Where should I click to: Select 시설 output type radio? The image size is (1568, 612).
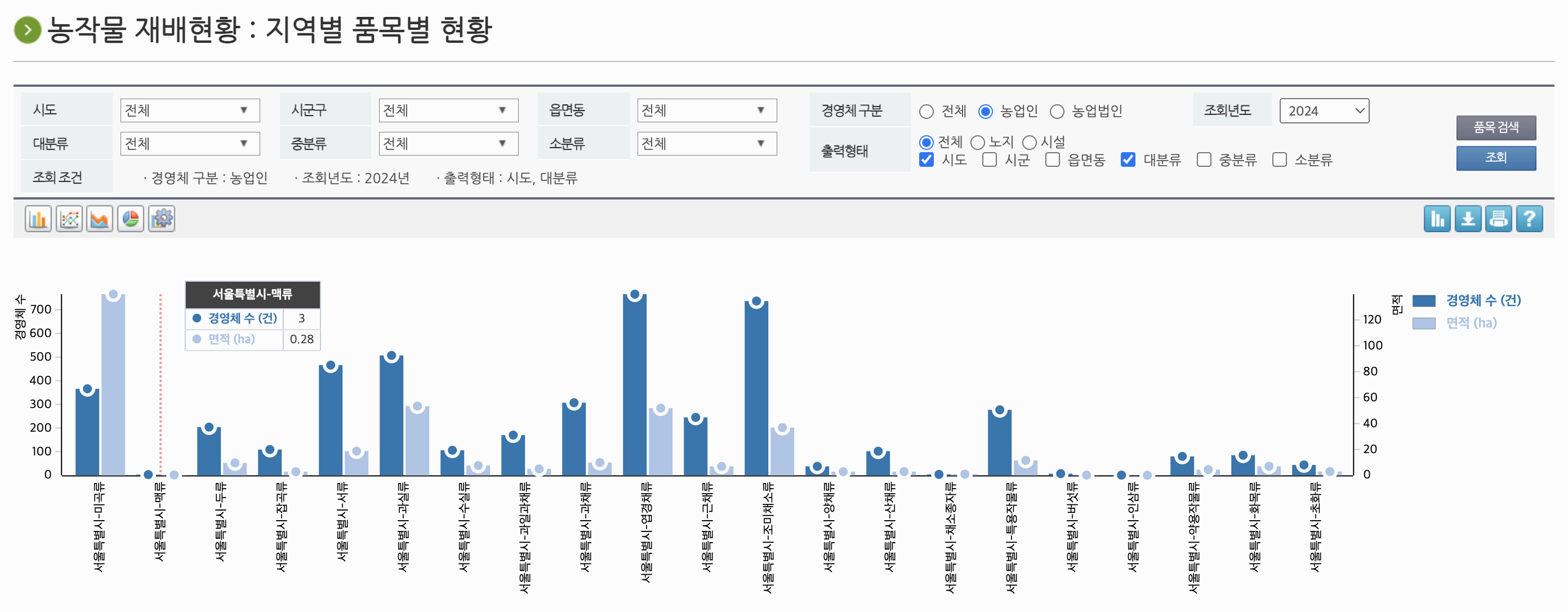(1030, 143)
